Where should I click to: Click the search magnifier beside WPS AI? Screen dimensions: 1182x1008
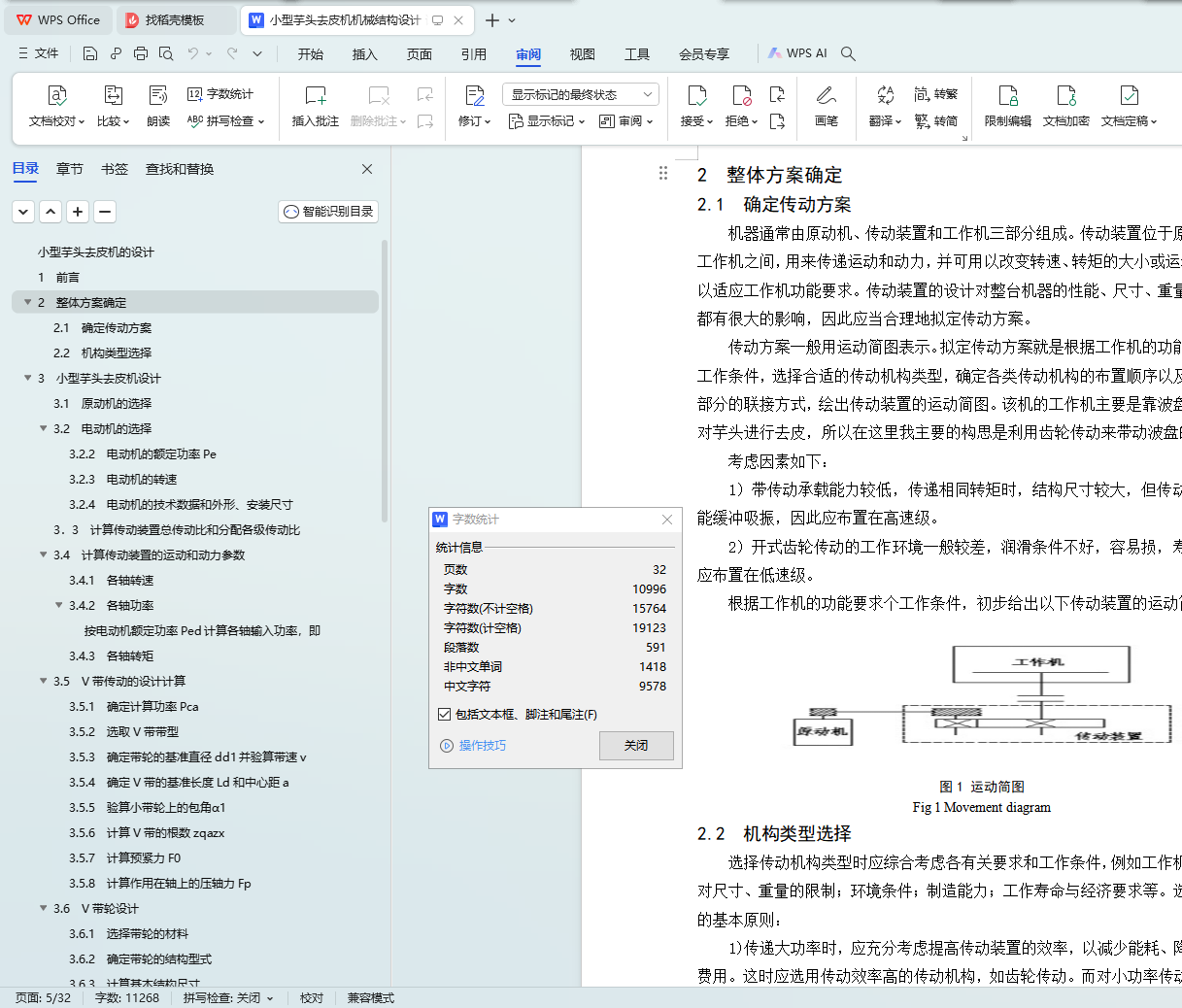click(x=848, y=53)
